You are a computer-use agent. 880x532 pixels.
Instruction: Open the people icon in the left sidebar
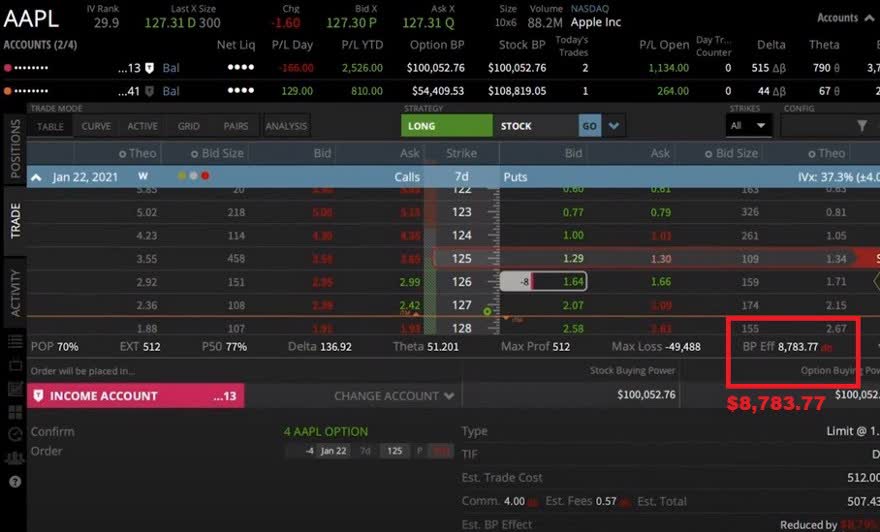click(15, 458)
